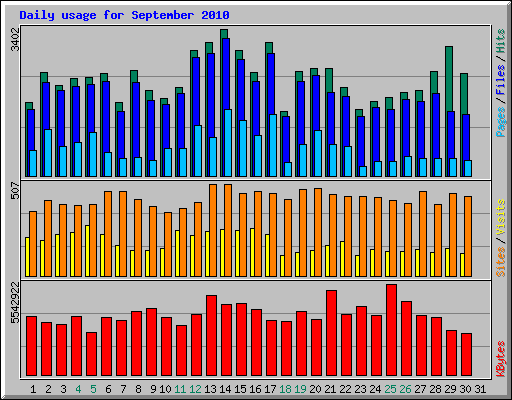512x400 pixels.
Task: Select the orange visits bar for day 20
Action: coord(318,232)
